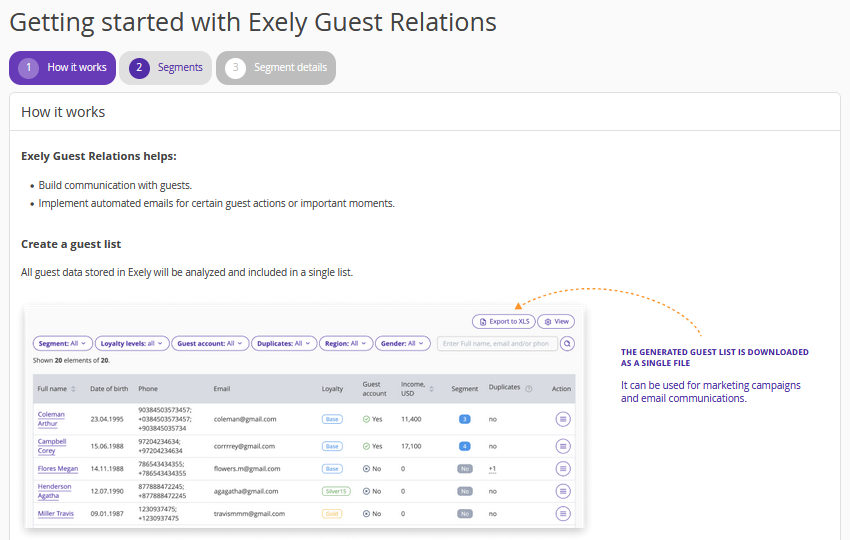Screen dimensions: 850x540
Task: Click the help icon next to Duplicates header
Action: point(528,388)
